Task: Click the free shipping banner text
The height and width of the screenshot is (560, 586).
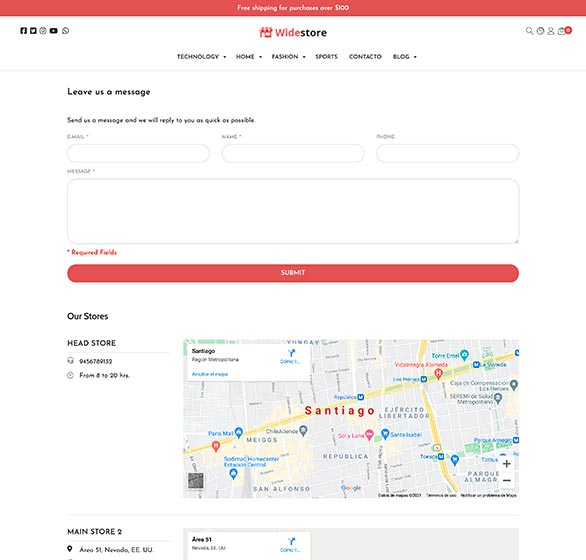Action: pos(293,7)
